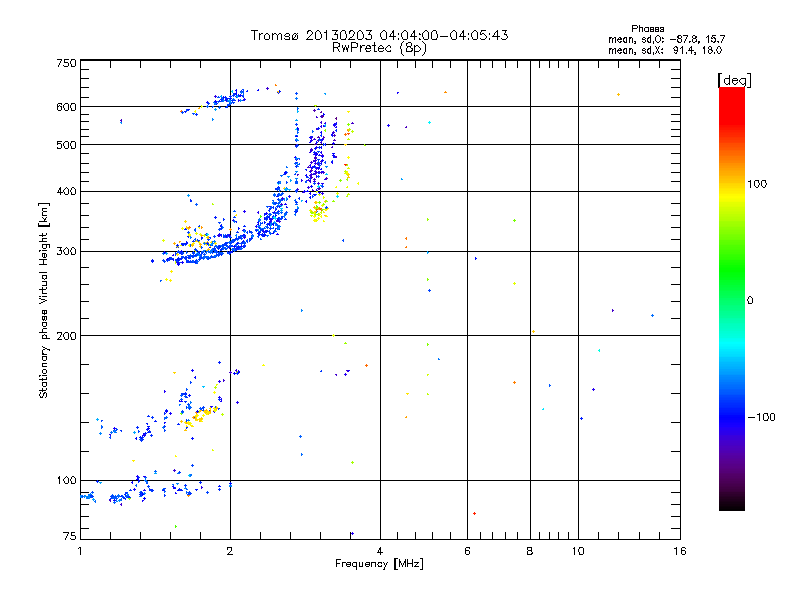Screen dimensions: 800x600
Task: Click the orange data point above 600 km near 12 MHz
Action: click(x=618, y=94)
